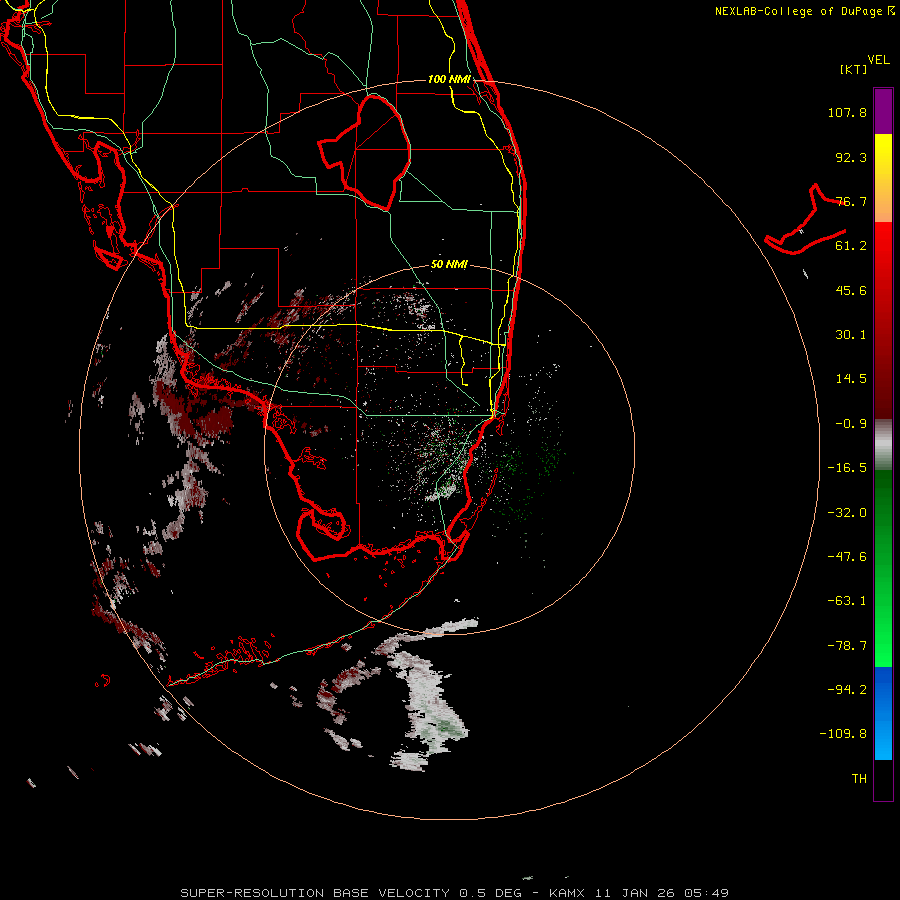Click the -94.2 velocity scale value
The image size is (900, 900).
[847, 690]
